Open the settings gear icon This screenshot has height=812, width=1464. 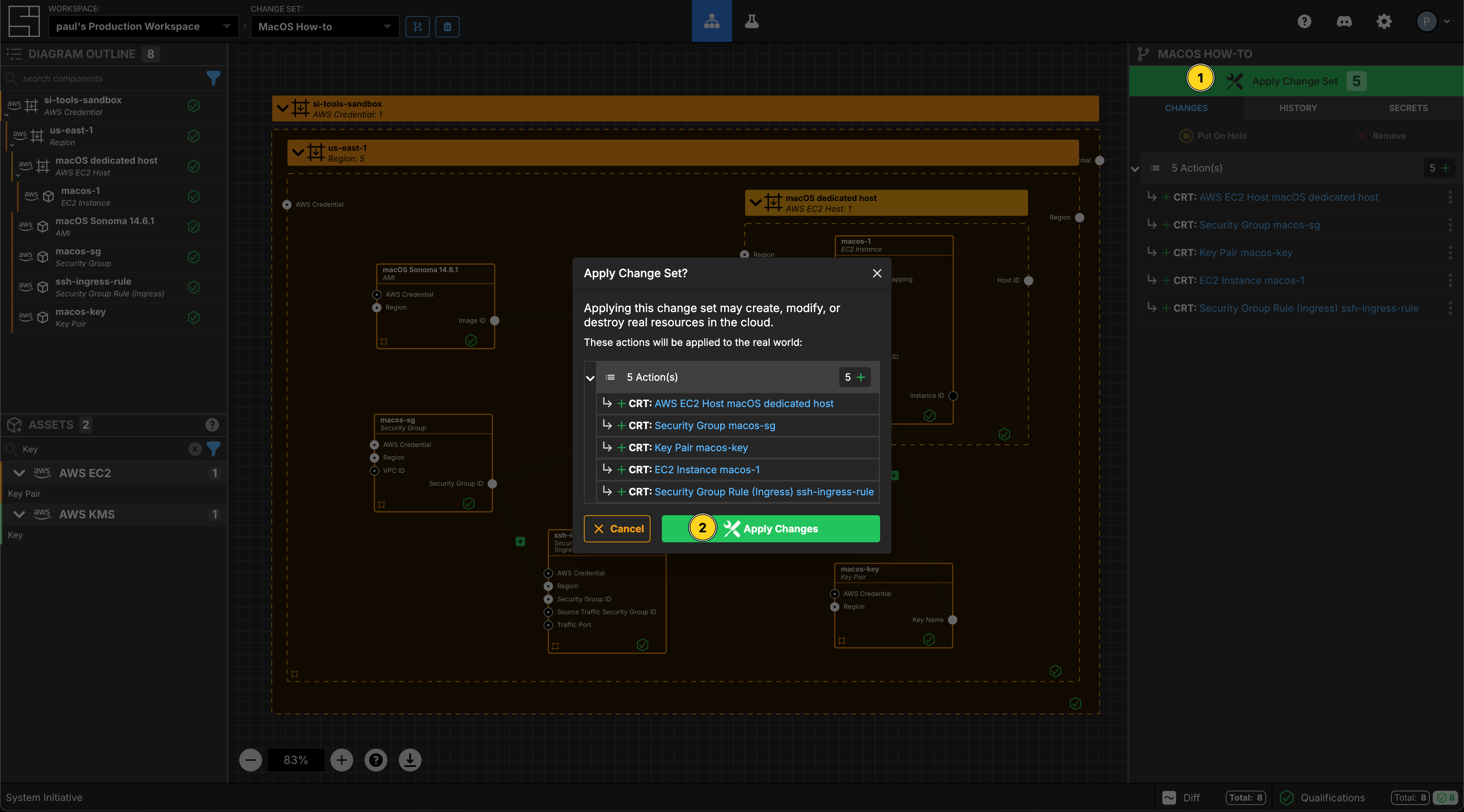(1384, 22)
